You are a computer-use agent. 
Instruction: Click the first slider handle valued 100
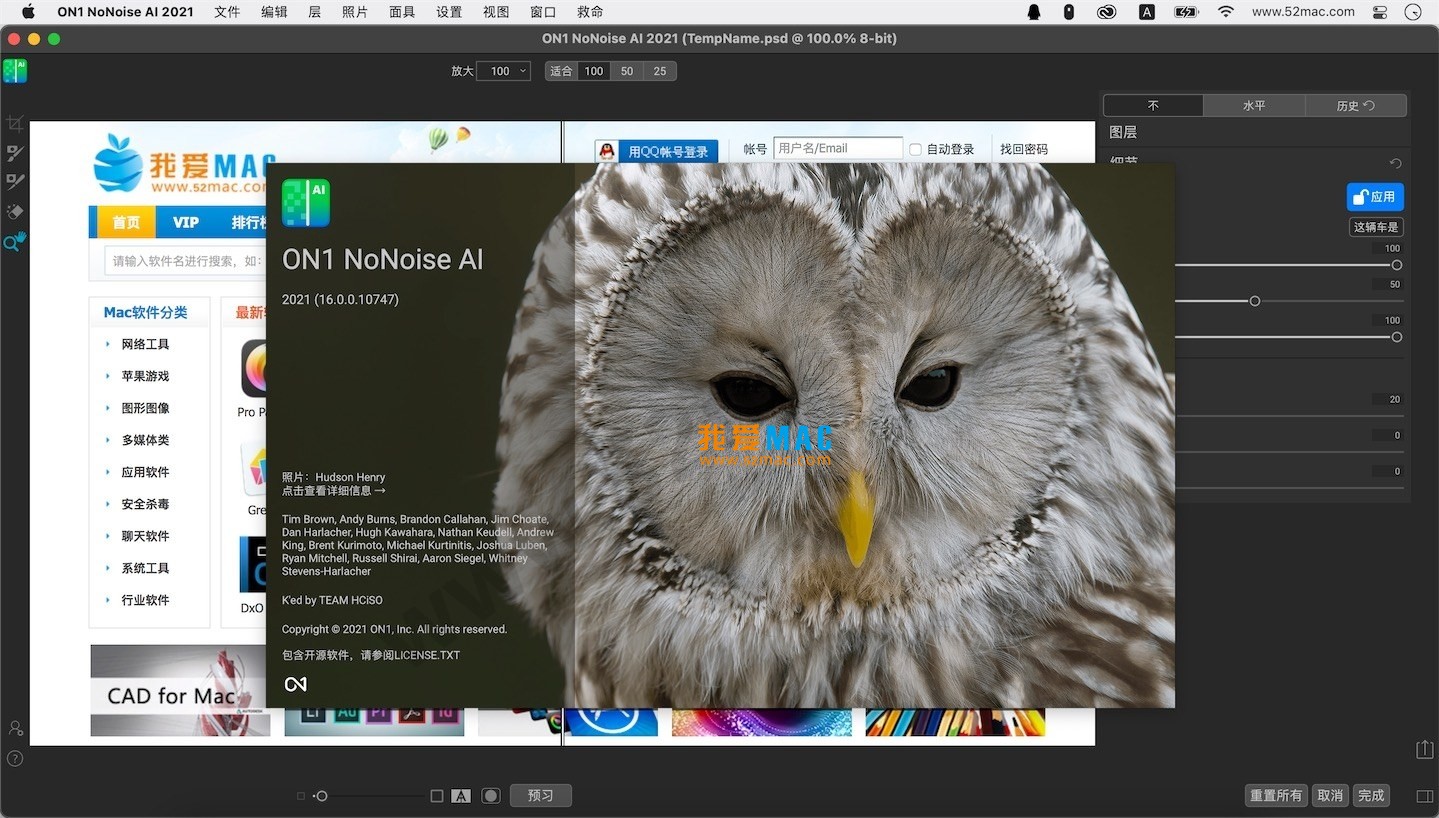pyautogui.click(x=1397, y=265)
